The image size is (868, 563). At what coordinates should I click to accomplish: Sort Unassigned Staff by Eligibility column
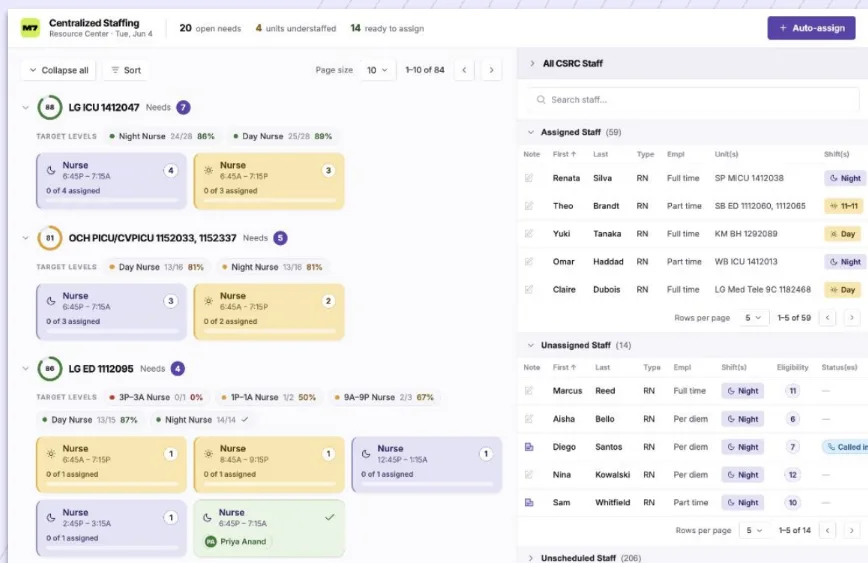click(792, 367)
